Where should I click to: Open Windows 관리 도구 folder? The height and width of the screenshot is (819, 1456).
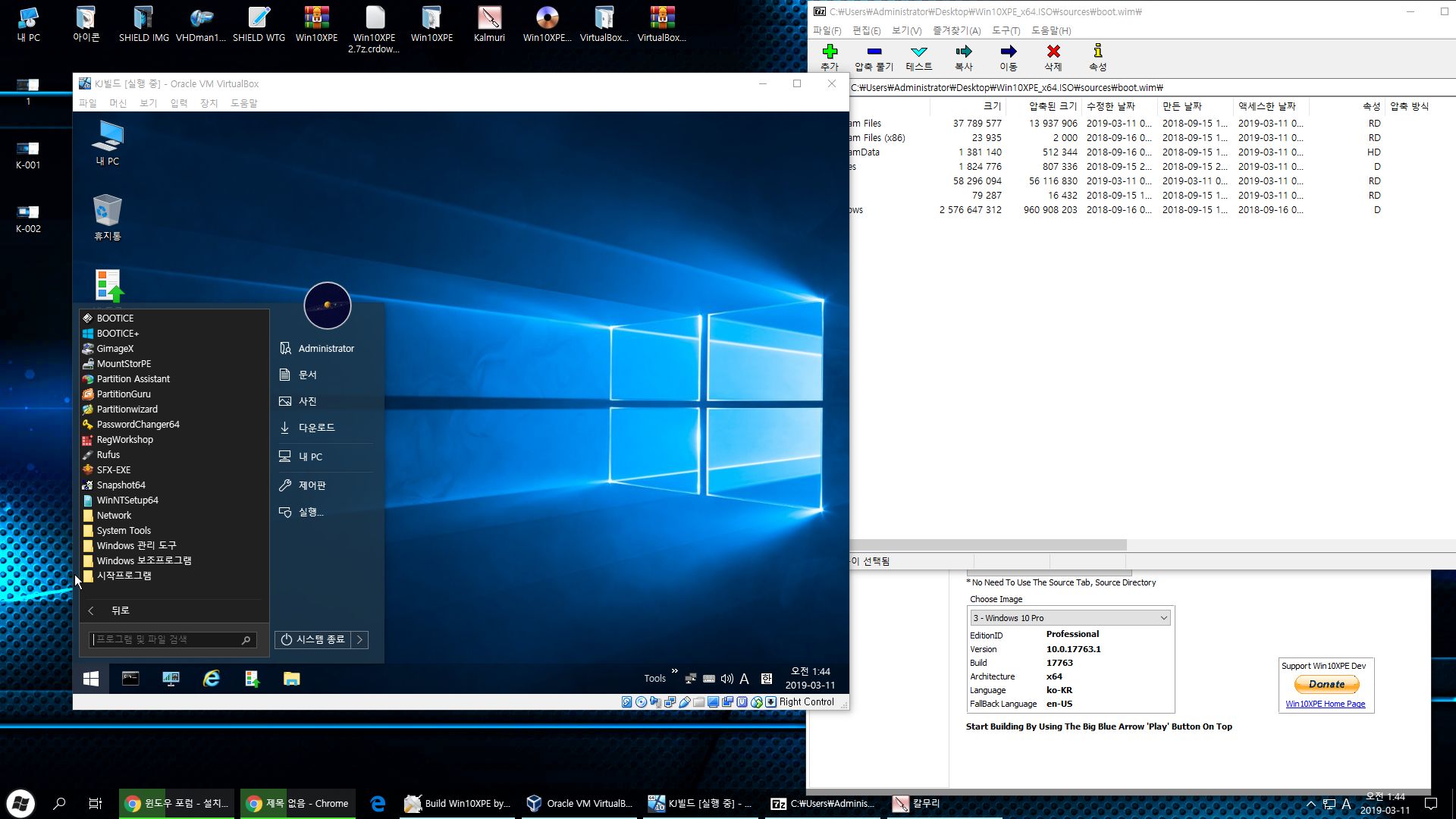(x=136, y=545)
